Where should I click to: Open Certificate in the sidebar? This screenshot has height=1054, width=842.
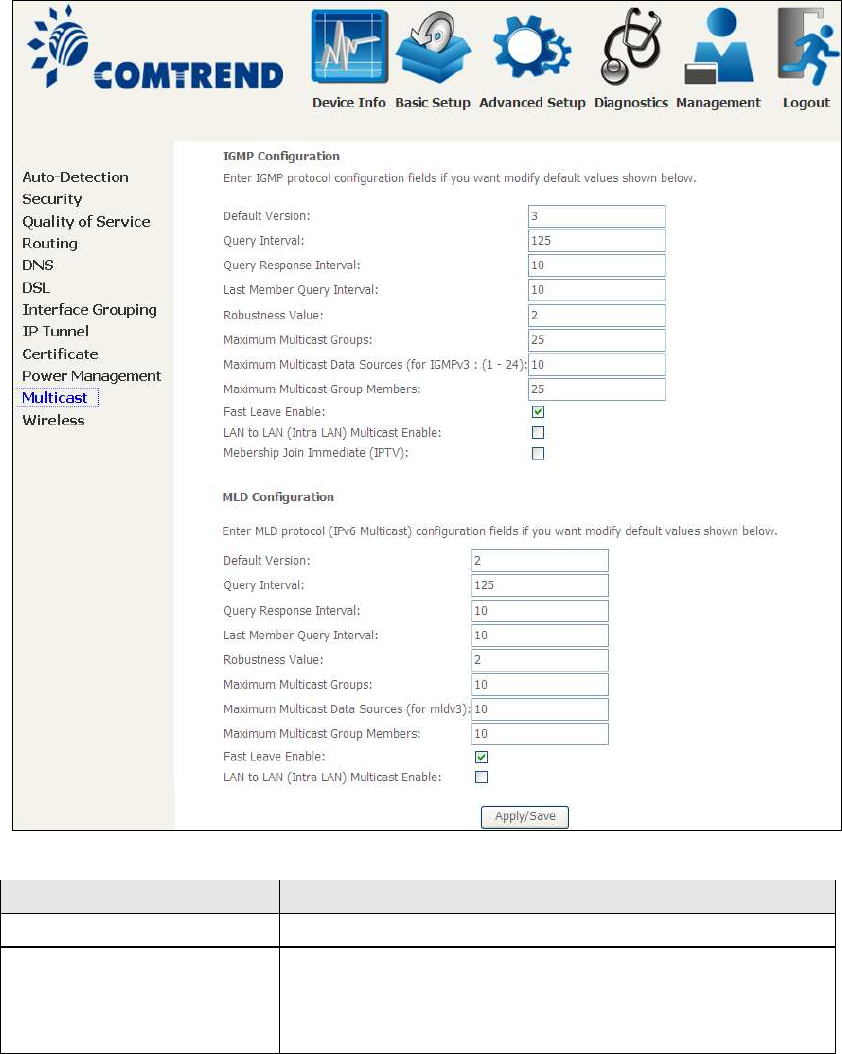(60, 354)
